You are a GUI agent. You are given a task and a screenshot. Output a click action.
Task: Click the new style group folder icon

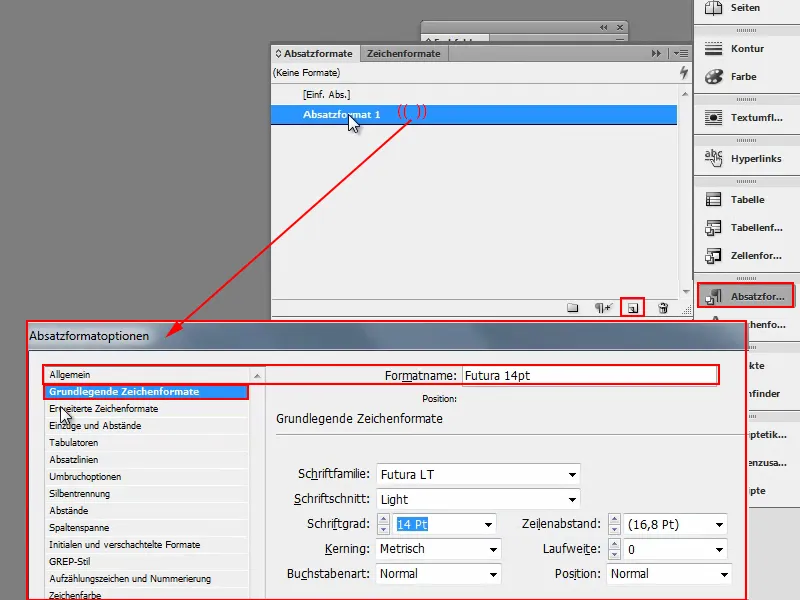(x=572, y=308)
